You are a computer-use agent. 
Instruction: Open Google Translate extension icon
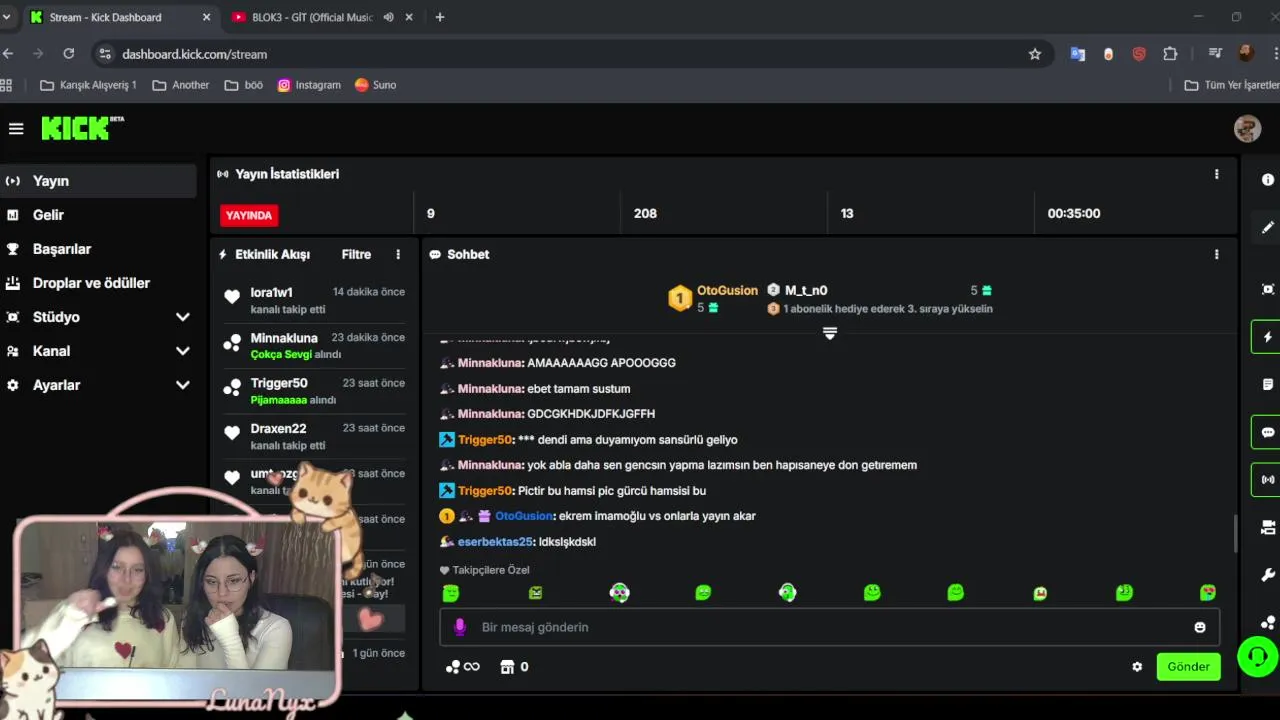1077,54
